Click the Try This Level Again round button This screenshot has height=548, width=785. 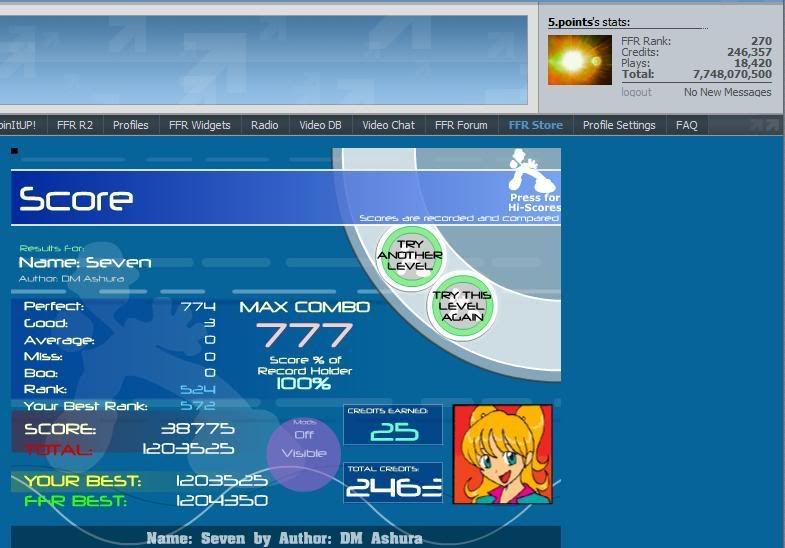[461, 305]
